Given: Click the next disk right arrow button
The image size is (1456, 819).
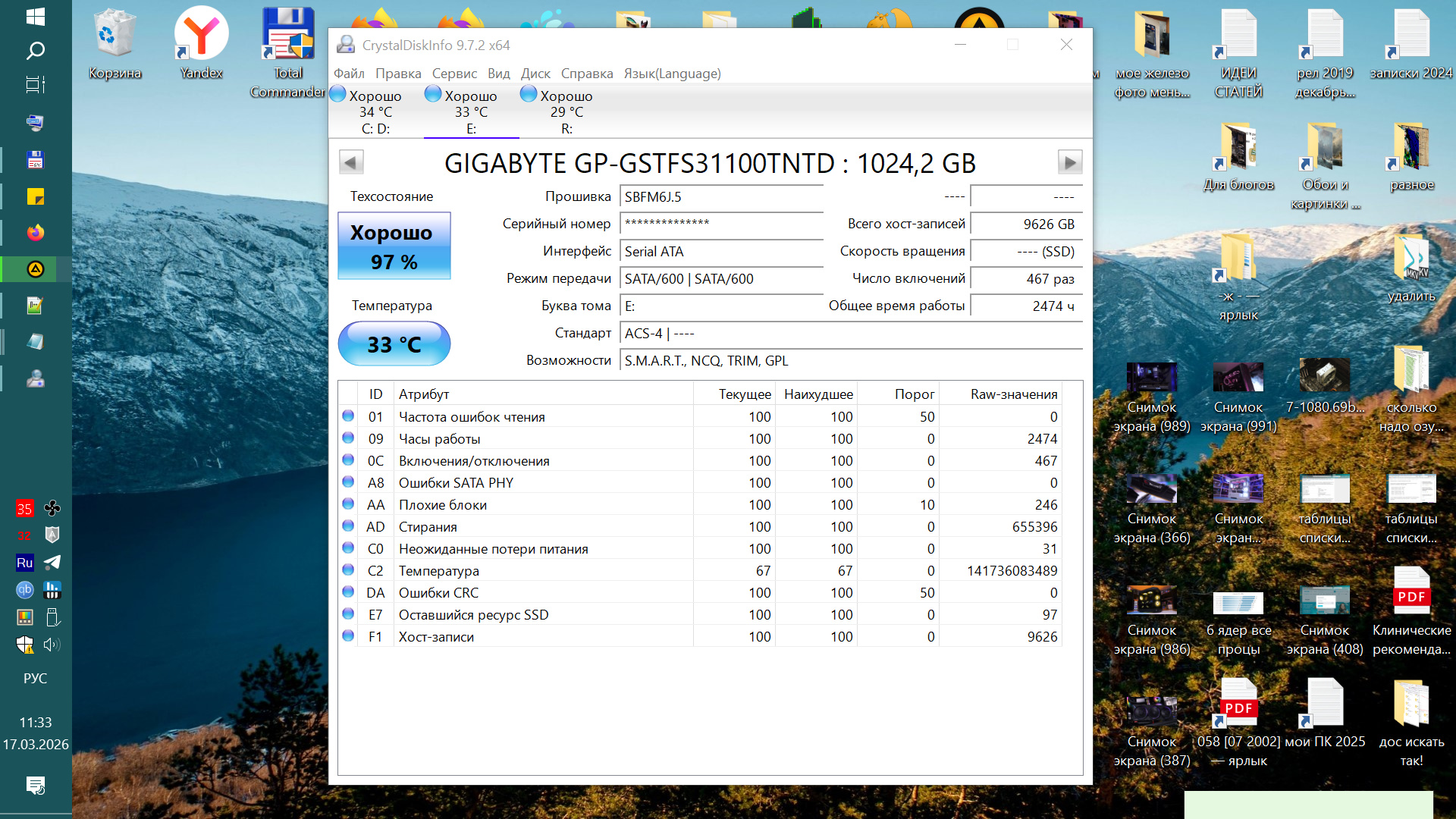Looking at the screenshot, I should point(1069,162).
